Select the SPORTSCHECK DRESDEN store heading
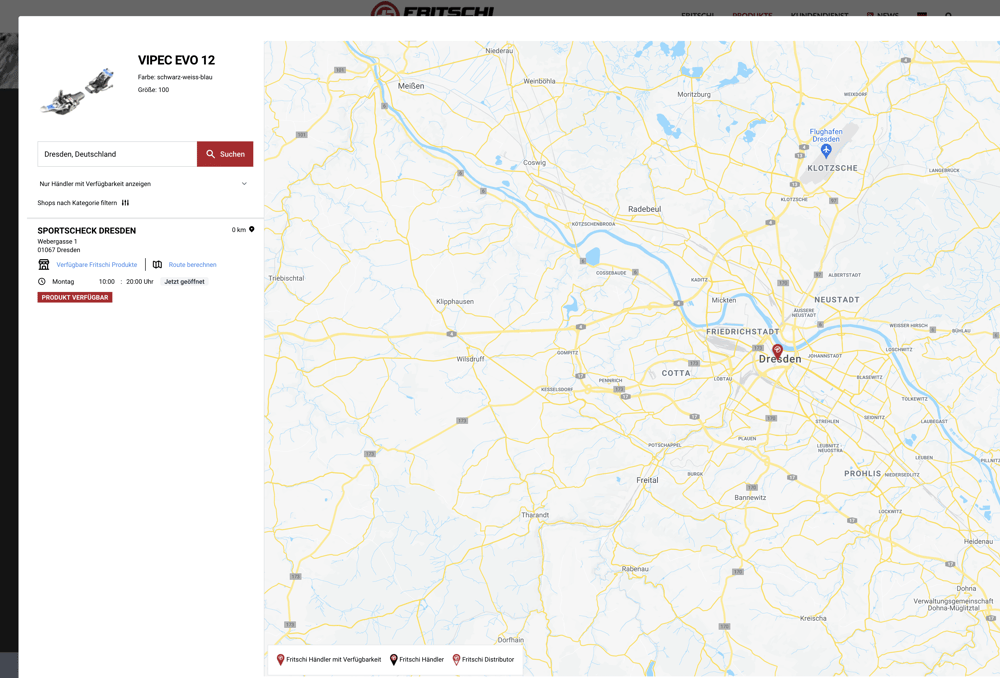Screen dimensions: 1000x678 pos(87,231)
